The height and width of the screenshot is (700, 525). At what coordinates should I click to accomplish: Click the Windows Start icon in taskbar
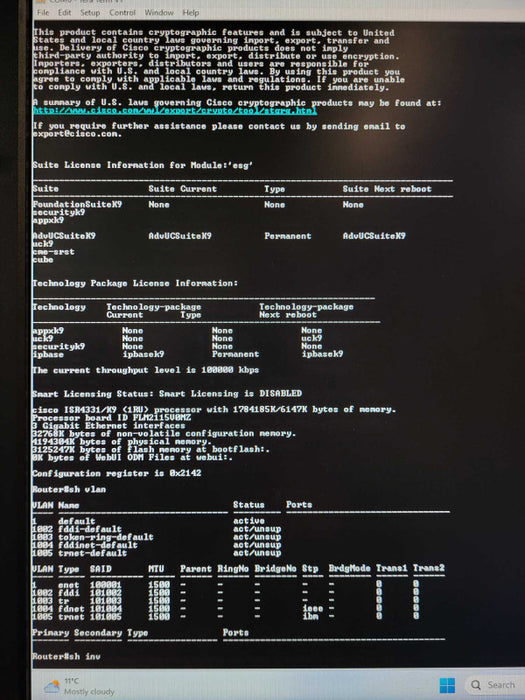coord(447,685)
